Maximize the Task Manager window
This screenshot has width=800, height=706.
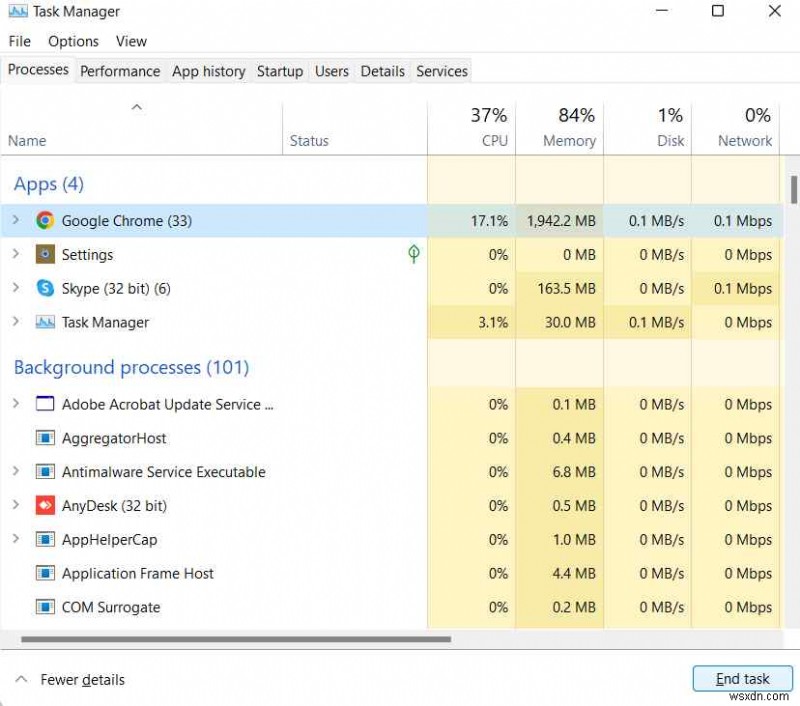pos(717,11)
